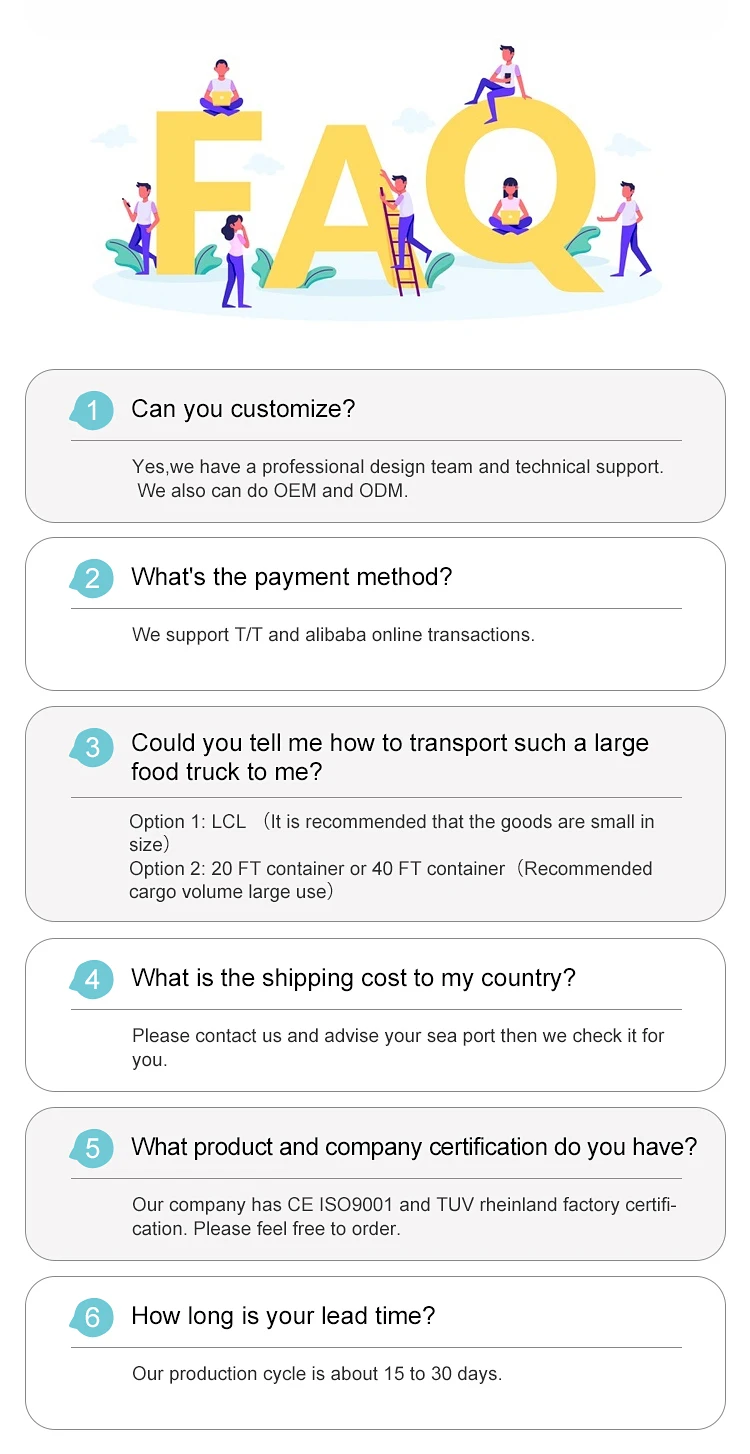Click the number 4 bubble icon
The height and width of the screenshot is (1454, 750).
(92, 979)
